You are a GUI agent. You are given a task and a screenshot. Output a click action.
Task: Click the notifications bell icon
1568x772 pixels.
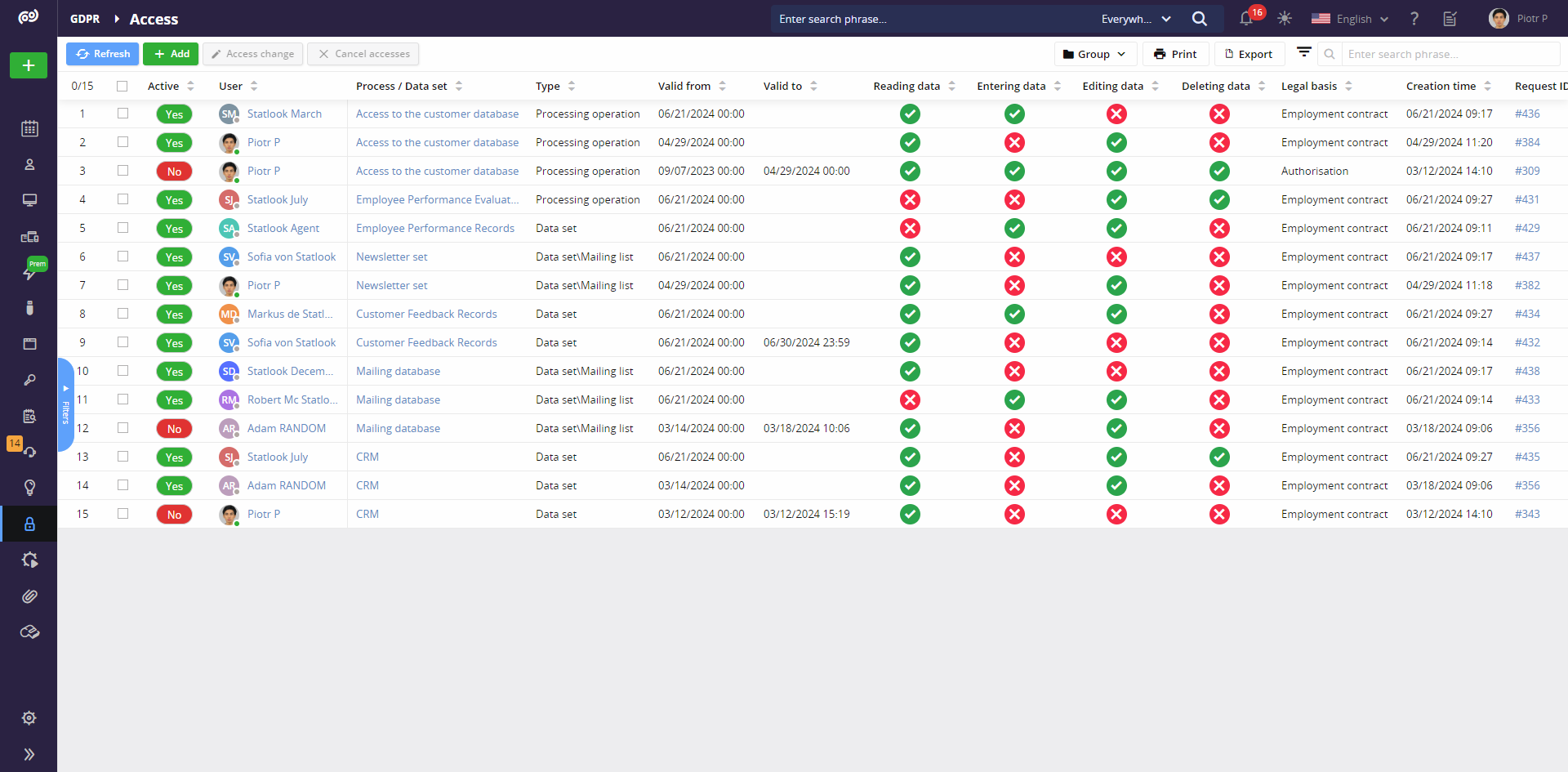tap(1246, 19)
